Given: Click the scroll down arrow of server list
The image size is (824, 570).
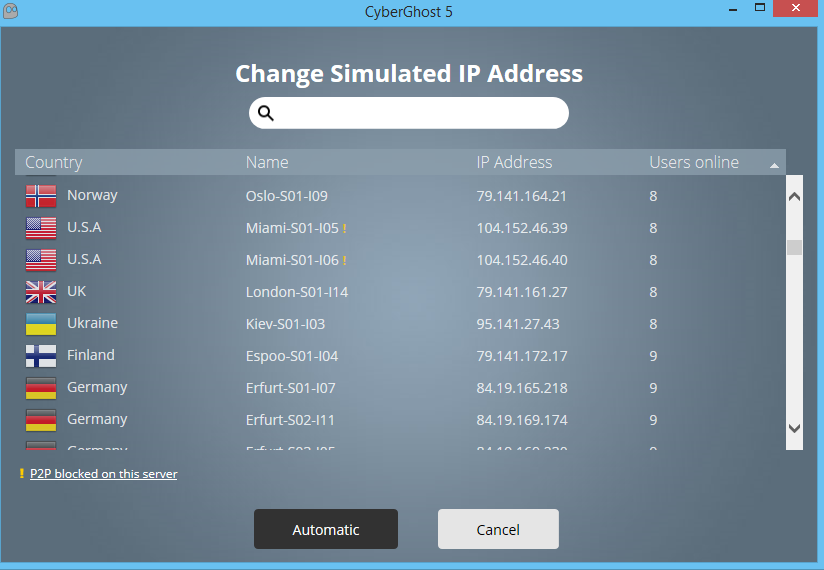Looking at the screenshot, I should (795, 428).
